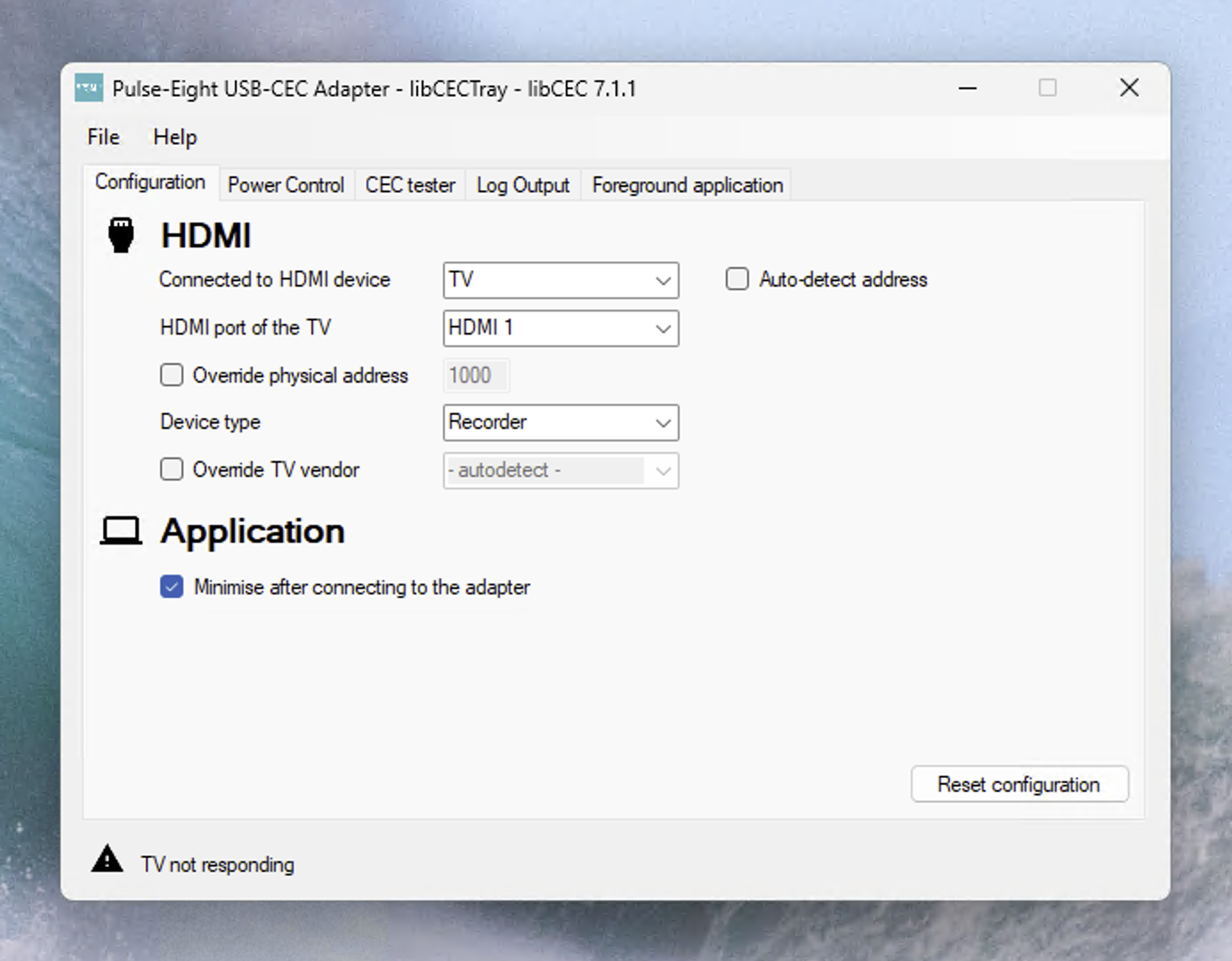
Task: Click the physical address field showing 1000
Action: point(477,376)
